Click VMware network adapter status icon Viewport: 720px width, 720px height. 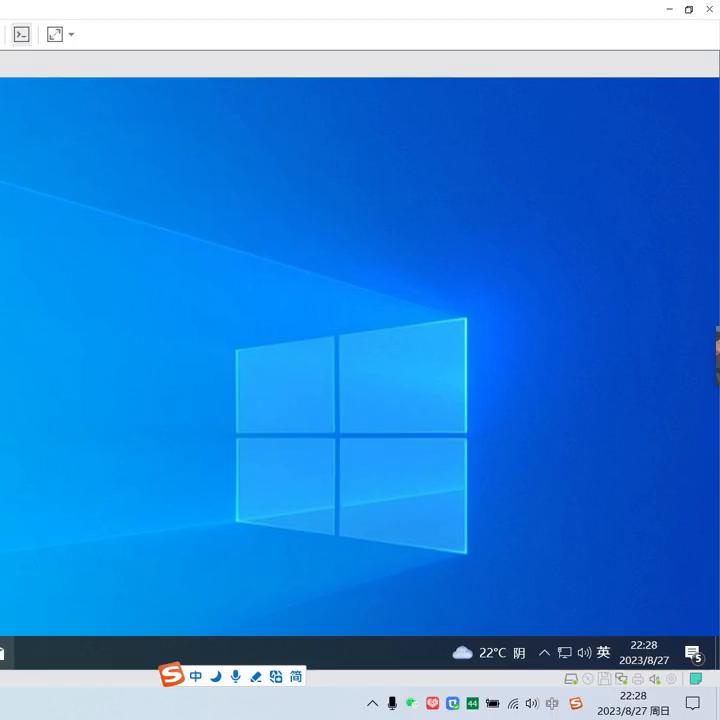(621, 679)
